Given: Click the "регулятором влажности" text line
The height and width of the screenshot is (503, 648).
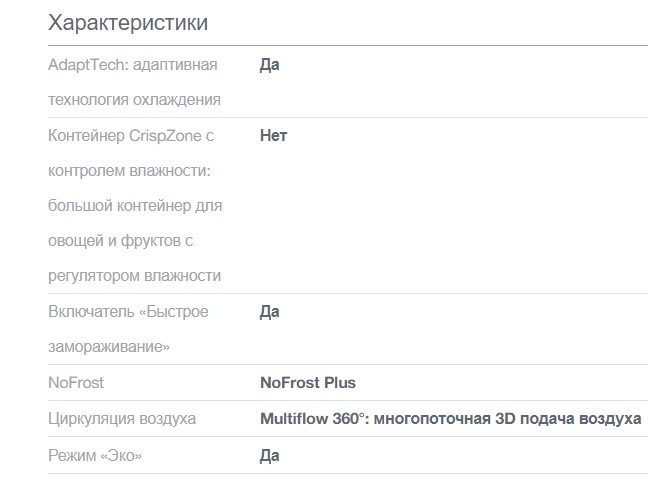Looking at the screenshot, I should pos(134,275).
